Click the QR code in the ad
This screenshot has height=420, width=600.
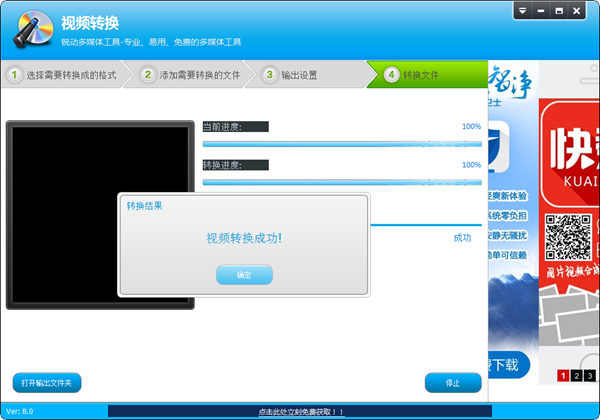click(x=568, y=237)
